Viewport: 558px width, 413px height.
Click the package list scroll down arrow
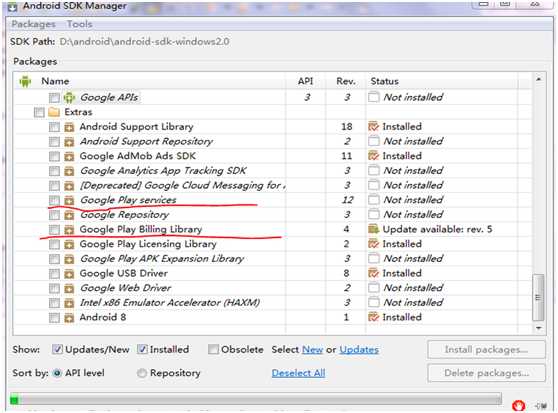coord(538,328)
